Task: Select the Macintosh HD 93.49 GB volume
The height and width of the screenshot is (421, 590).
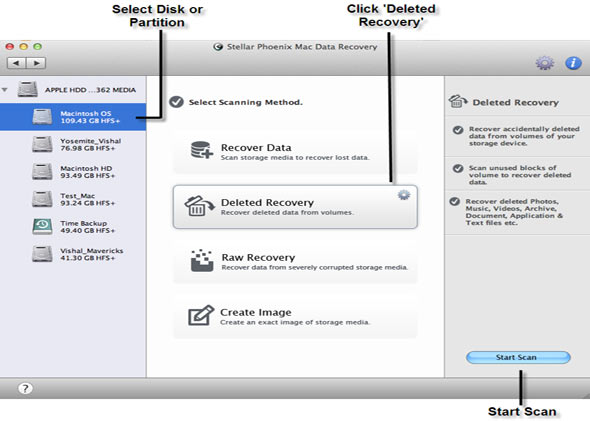Action: (73, 172)
